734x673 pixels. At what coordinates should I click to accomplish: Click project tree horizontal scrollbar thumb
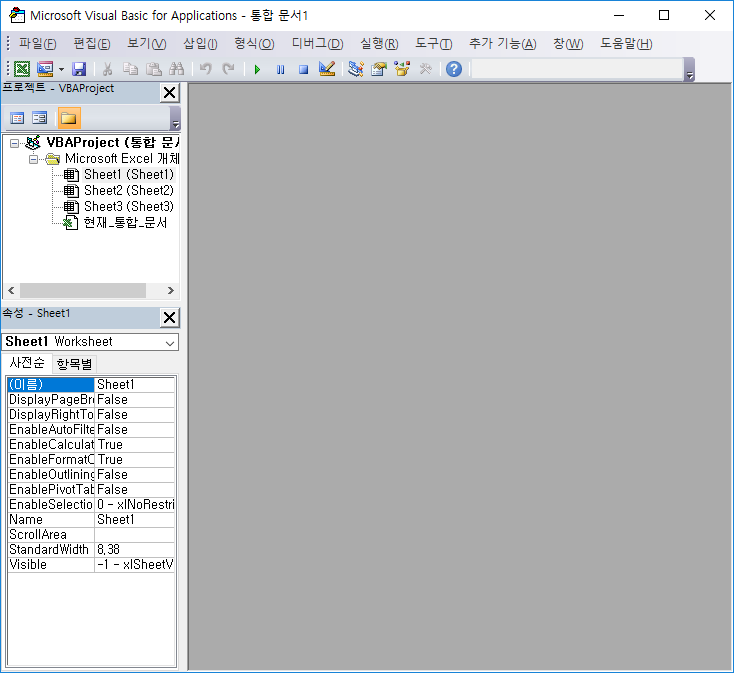(83, 291)
